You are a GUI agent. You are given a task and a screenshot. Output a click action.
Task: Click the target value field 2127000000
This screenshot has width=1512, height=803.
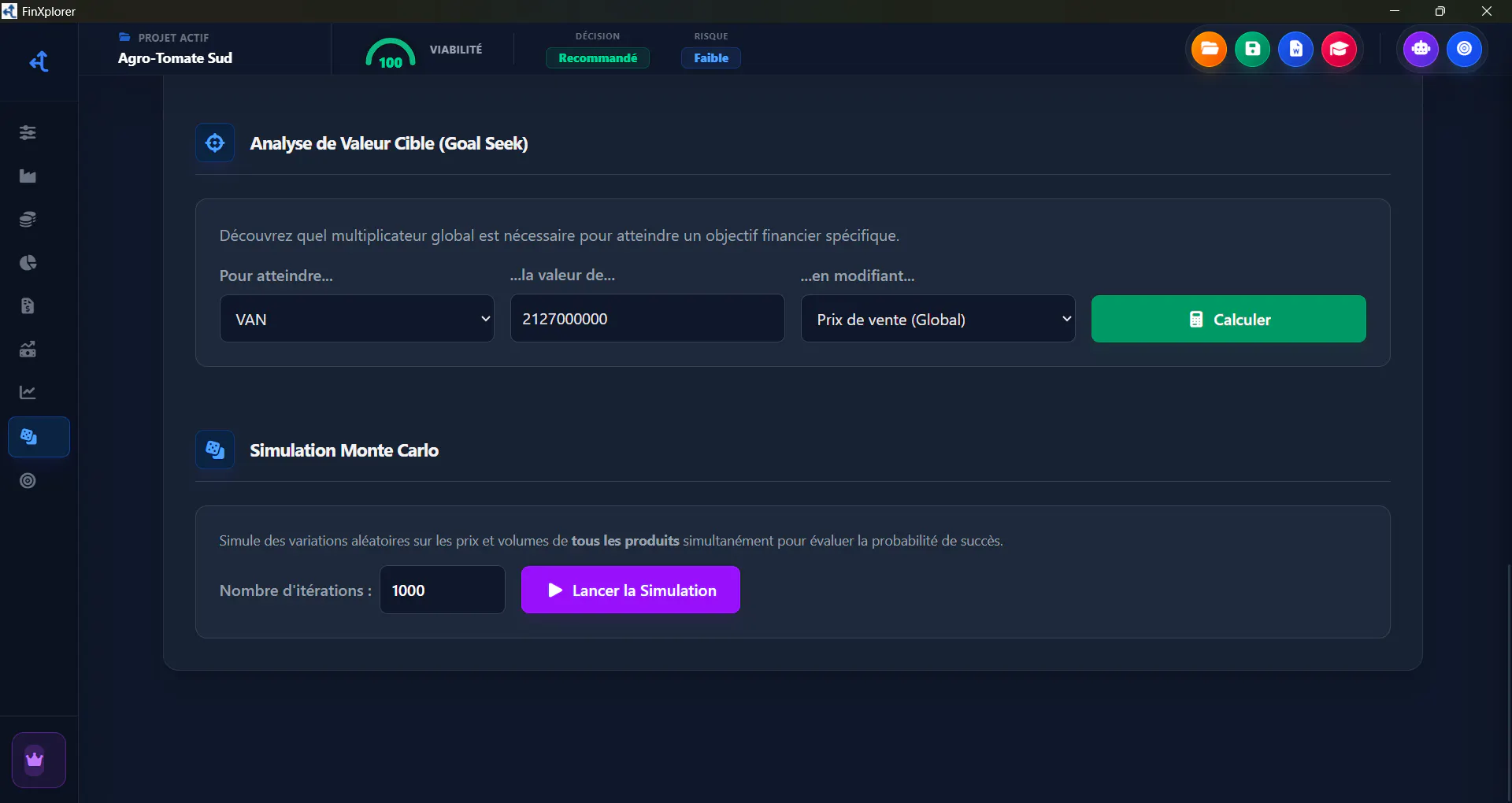click(x=647, y=319)
